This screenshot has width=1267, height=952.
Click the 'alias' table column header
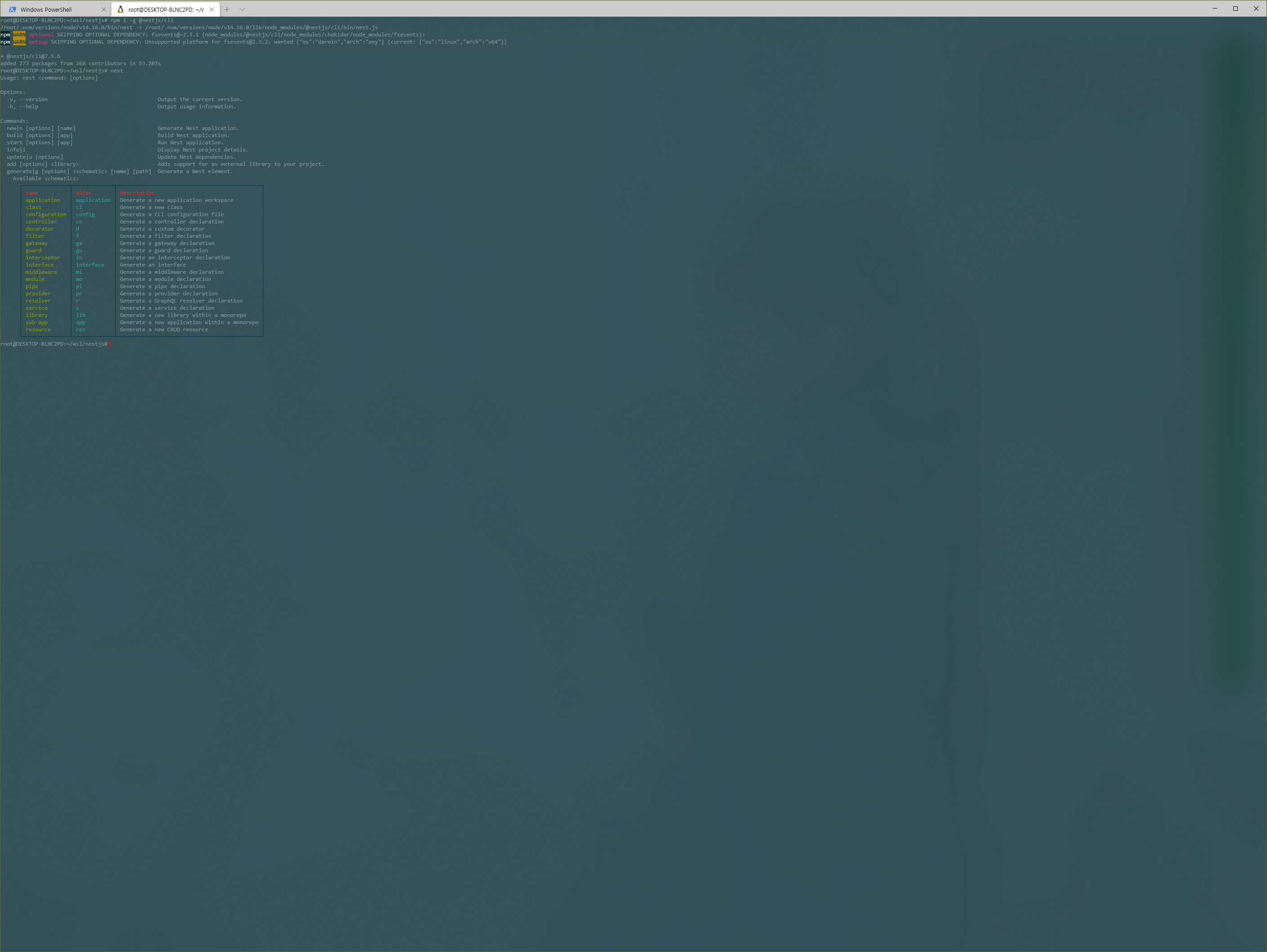84,193
